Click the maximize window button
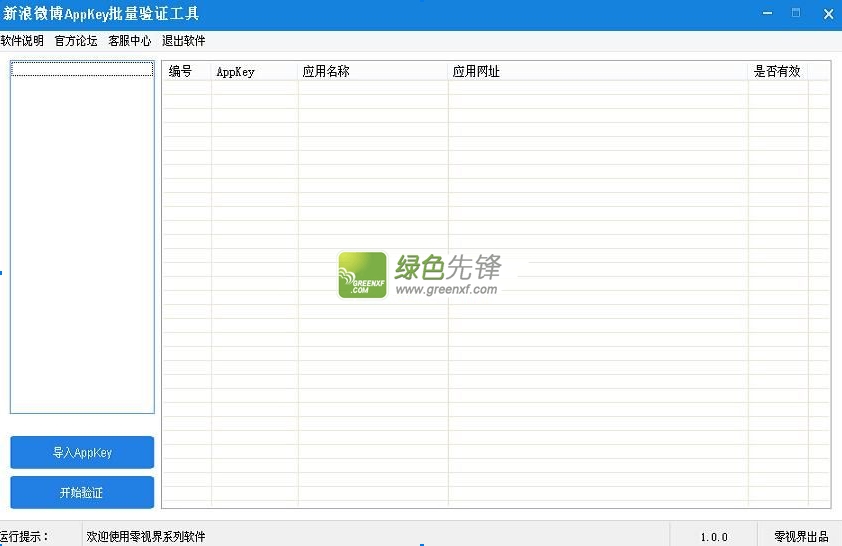 [796, 13]
